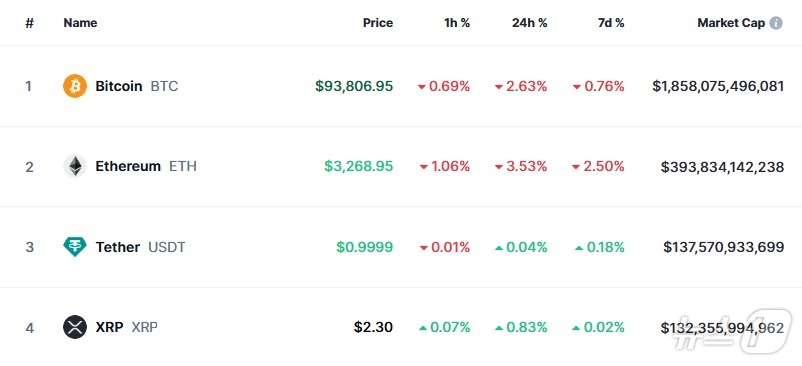Open the Ethereum ETH coin page

(x=146, y=166)
